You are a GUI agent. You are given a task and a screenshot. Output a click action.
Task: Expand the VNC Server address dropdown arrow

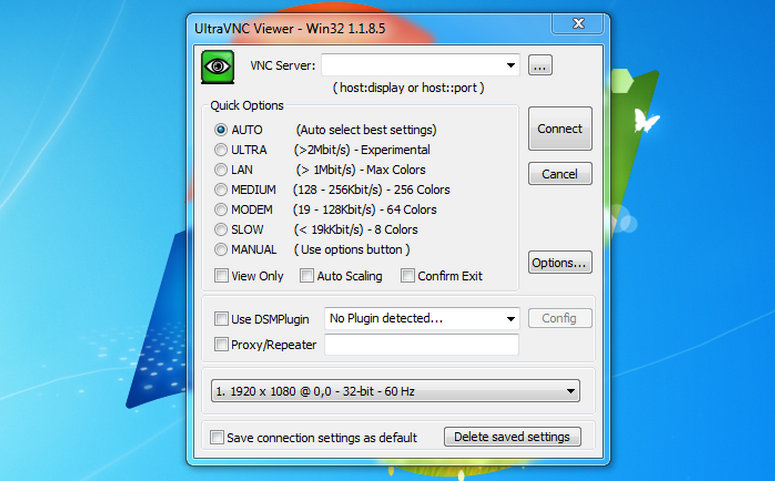tap(511, 65)
